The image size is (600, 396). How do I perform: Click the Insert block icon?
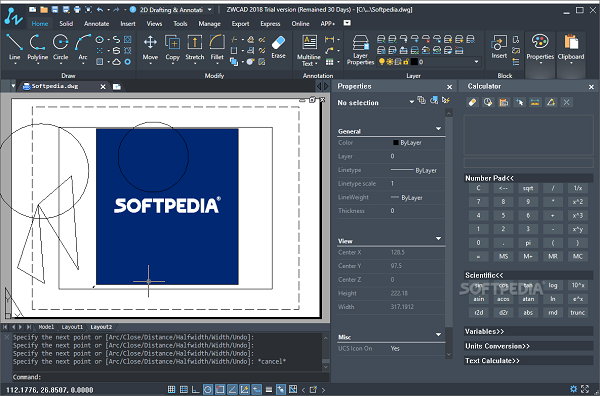[499, 47]
